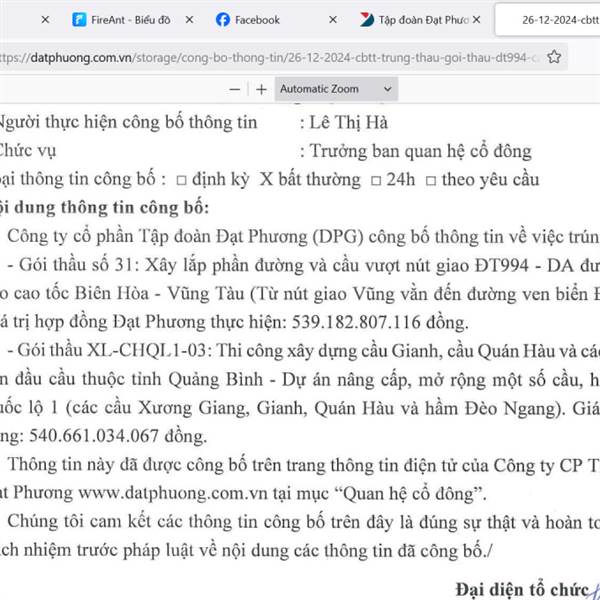Image resolution: width=600 pixels, height=600 pixels.
Task: Open the Automatic Zoom dropdown
Action: click(x=336, y=89)
